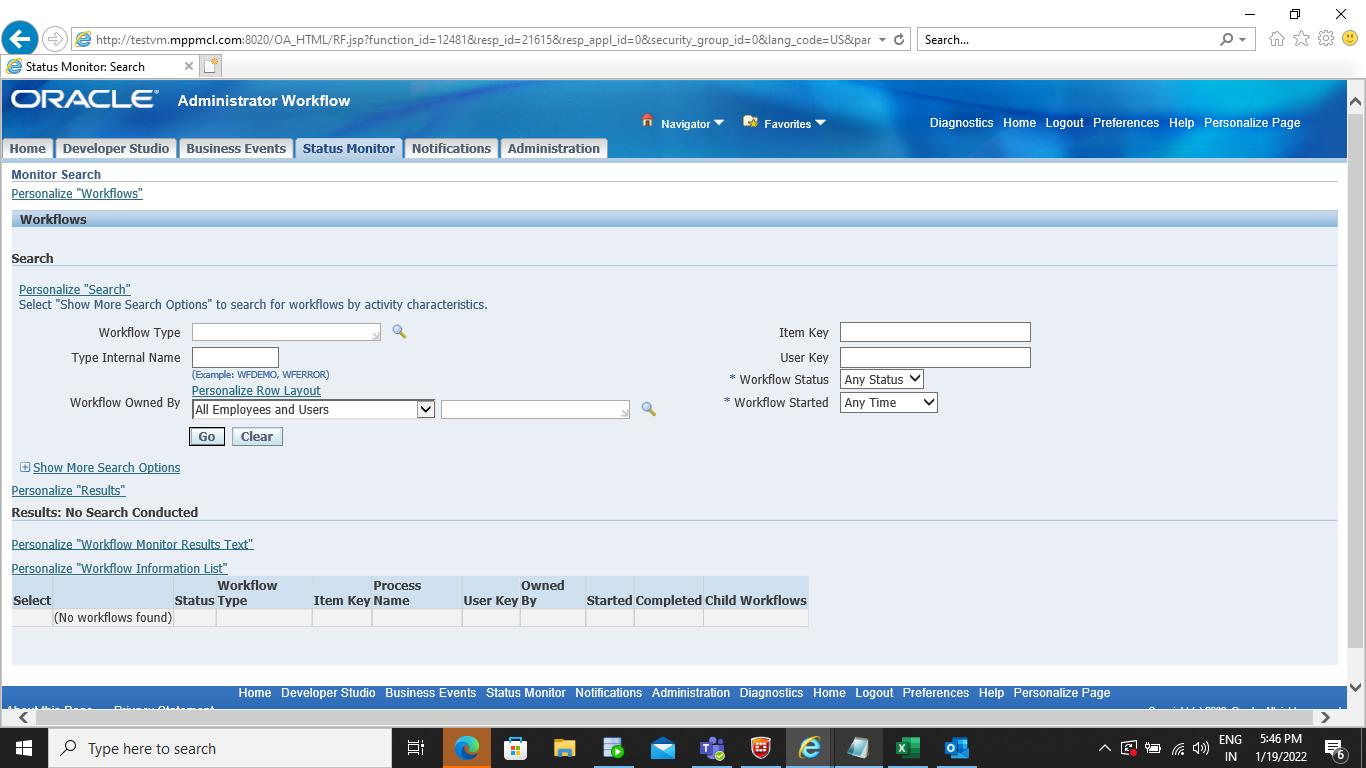Open new browser tab button
The height and width of the screenshot is (768, 1366).
(x=210, y=66)
